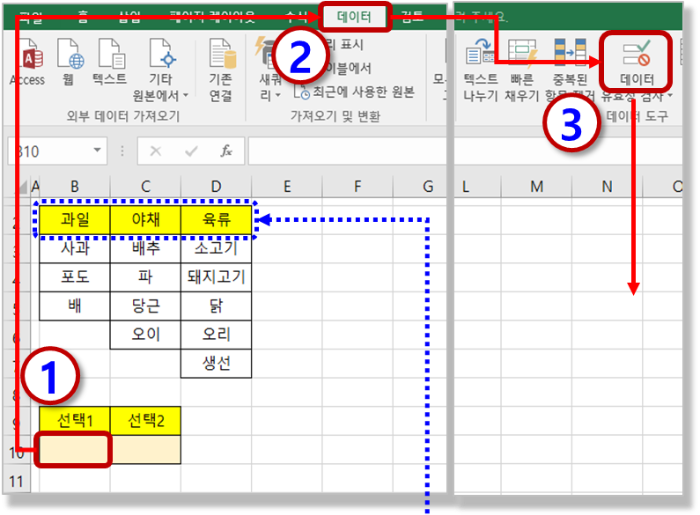Click the Access import icon
700x515 pixels.
28,62
